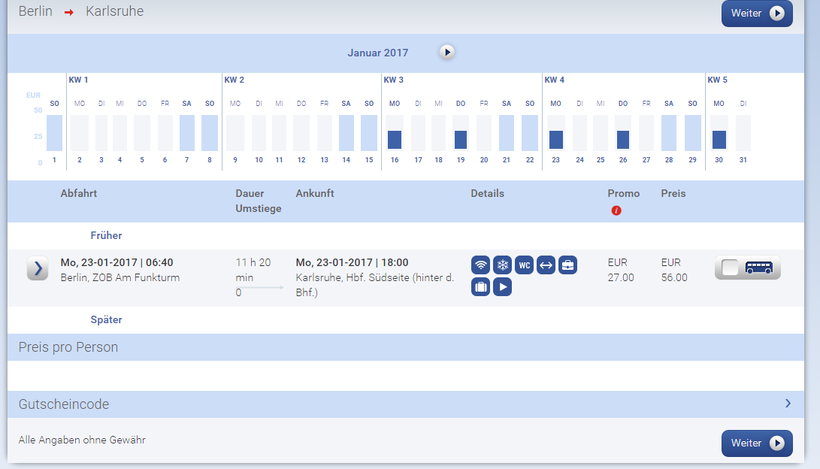Expand trip details with the left chevron

[x=37, y=268]
